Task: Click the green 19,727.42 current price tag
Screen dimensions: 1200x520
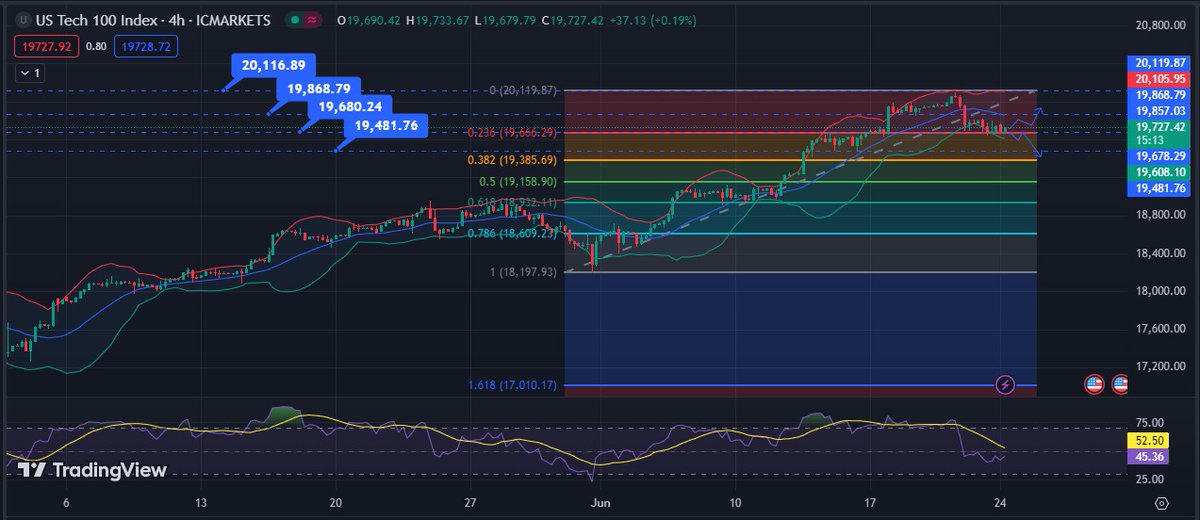Action: (1160, 127)
